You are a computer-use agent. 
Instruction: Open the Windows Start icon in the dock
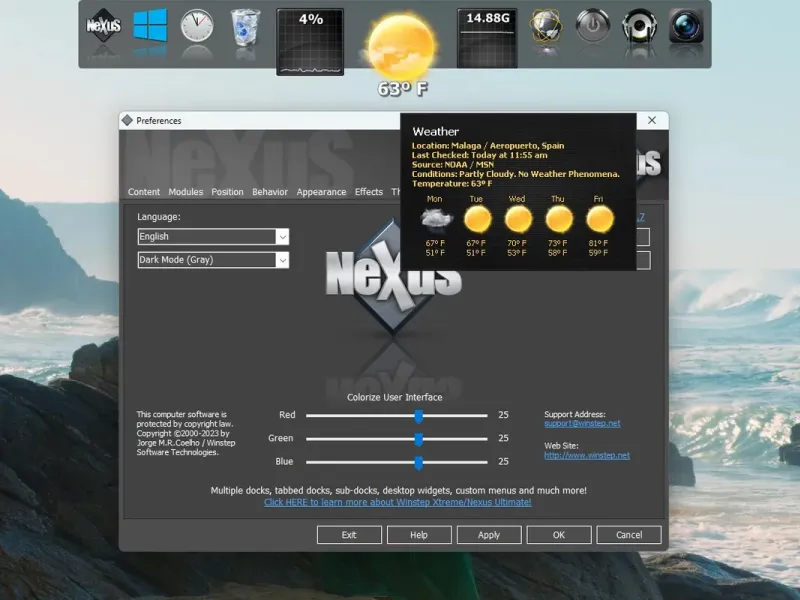tap(150, 25)
